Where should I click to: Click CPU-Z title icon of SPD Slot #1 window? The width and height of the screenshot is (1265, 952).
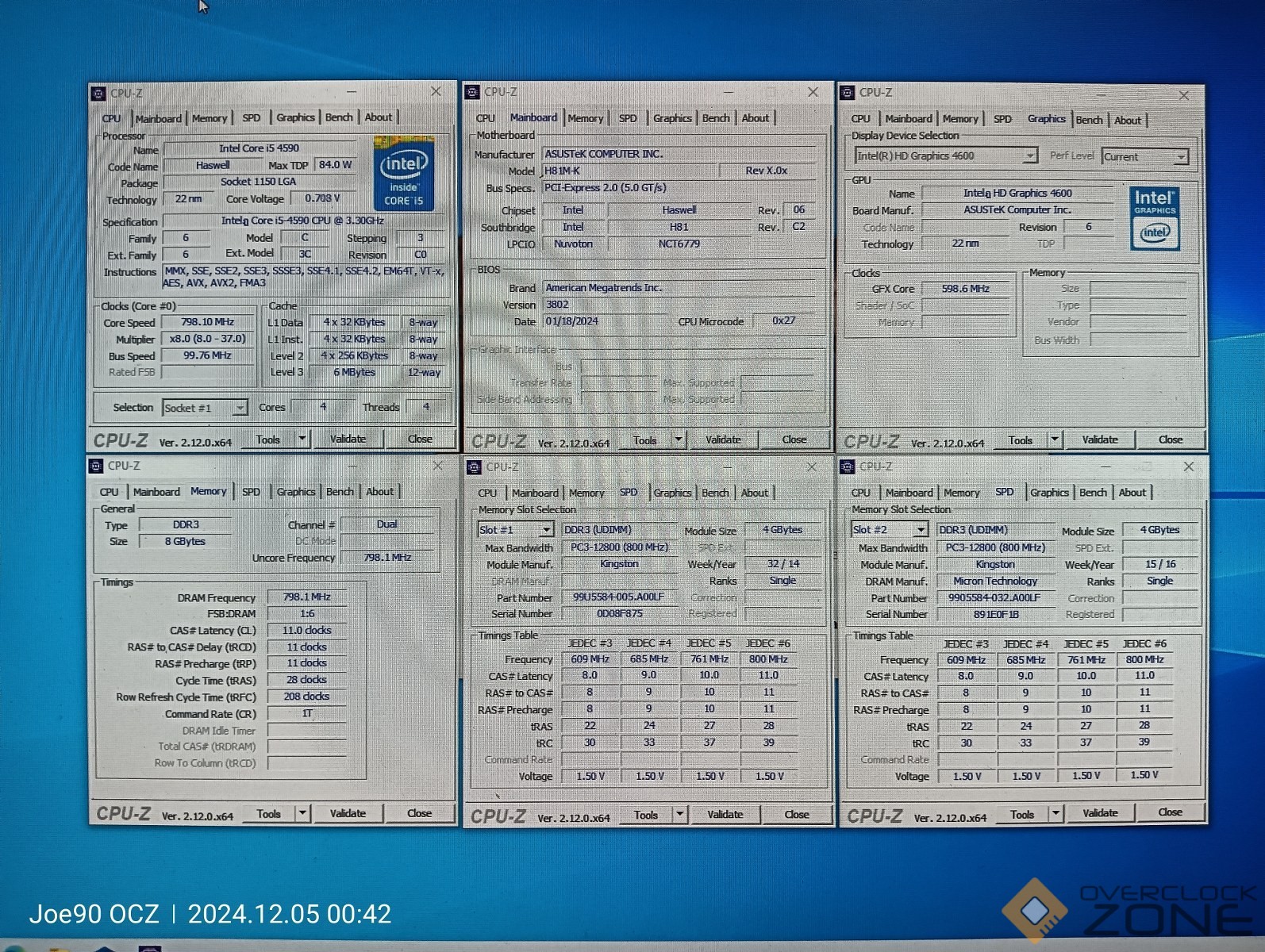(x=475, y=466)
